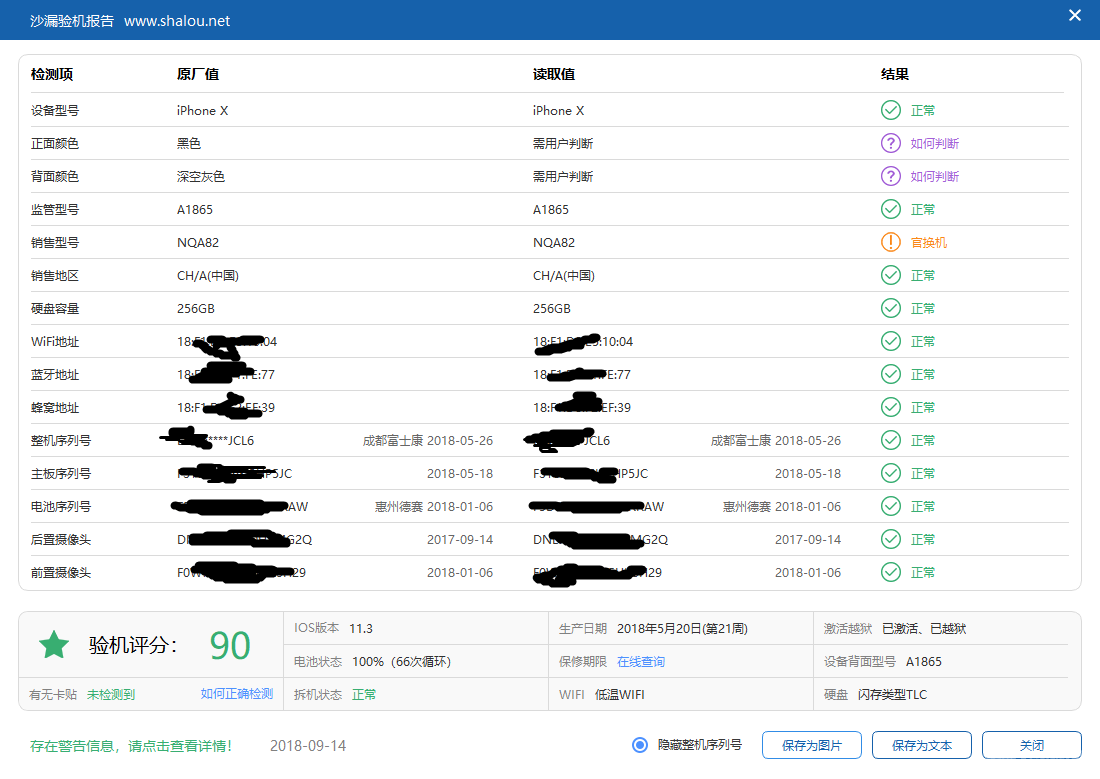
Task: Click the 验机评分 score value 90
Action: point(230,645)
